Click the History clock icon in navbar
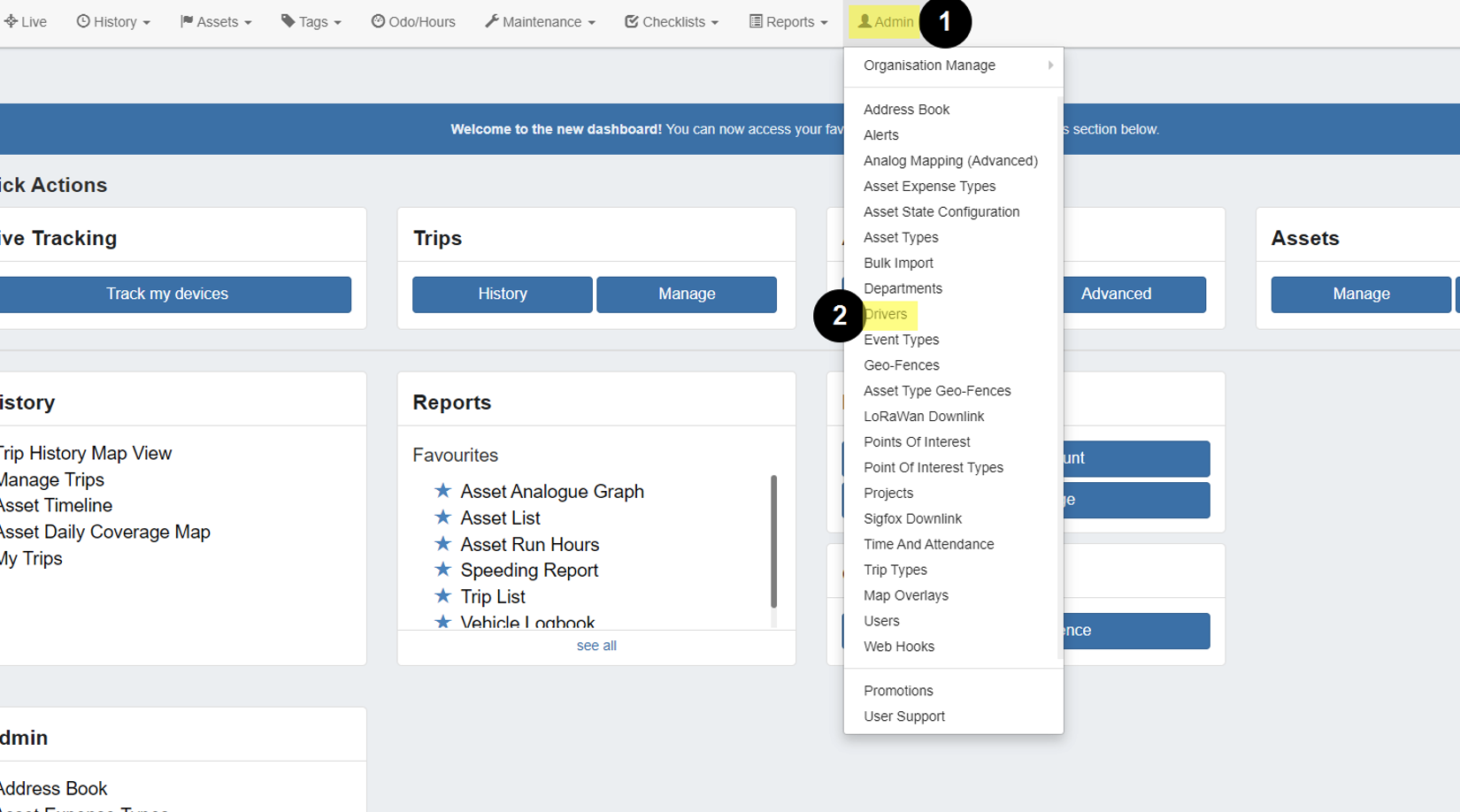Screen dimensions: 1460x812 point(83,21)
